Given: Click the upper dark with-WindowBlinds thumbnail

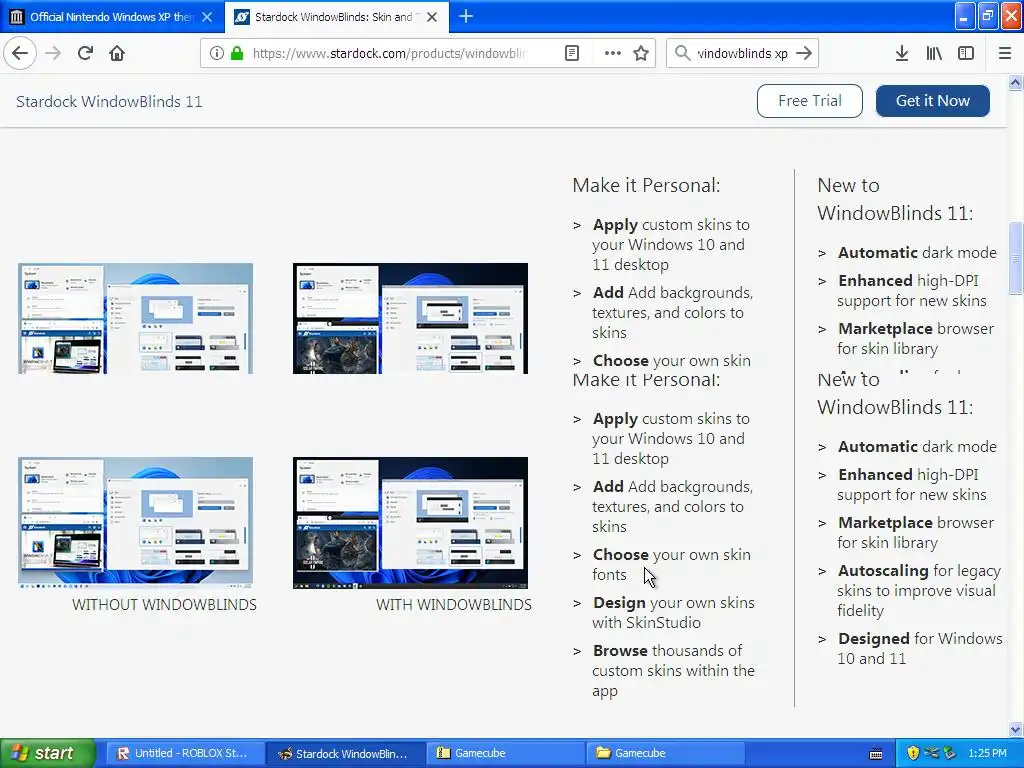Looking at the screenshot, I should pos(410,318).
